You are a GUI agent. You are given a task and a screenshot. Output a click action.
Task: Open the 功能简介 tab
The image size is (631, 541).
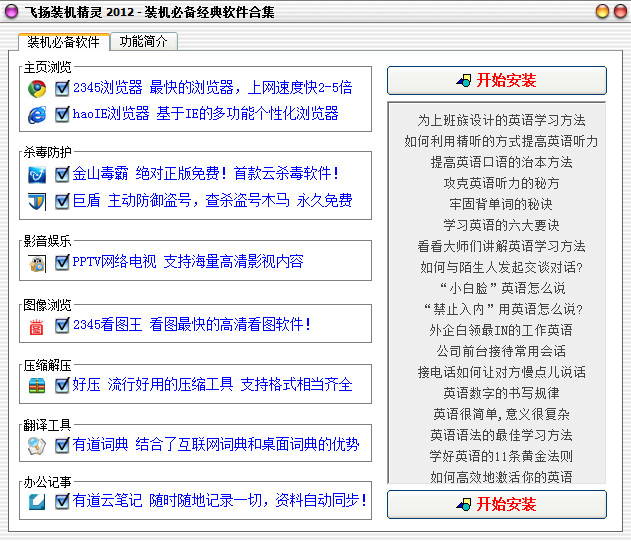coord(144,41)
